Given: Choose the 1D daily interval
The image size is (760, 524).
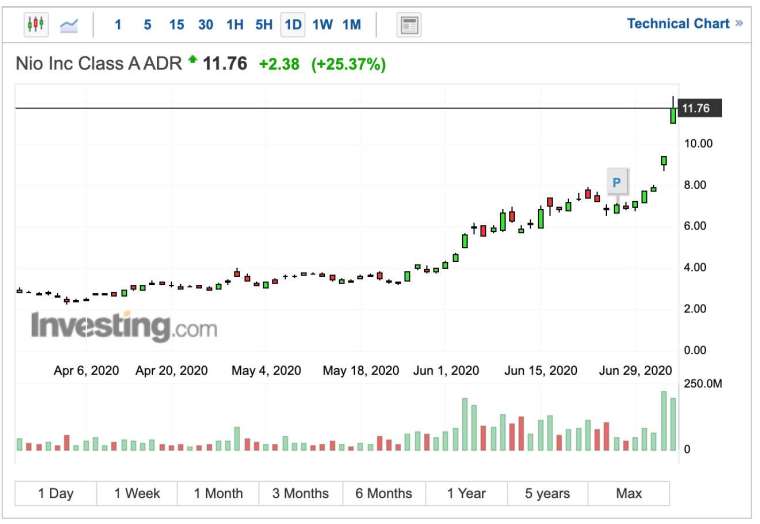Looking at the screenshot, I should 293,25.
